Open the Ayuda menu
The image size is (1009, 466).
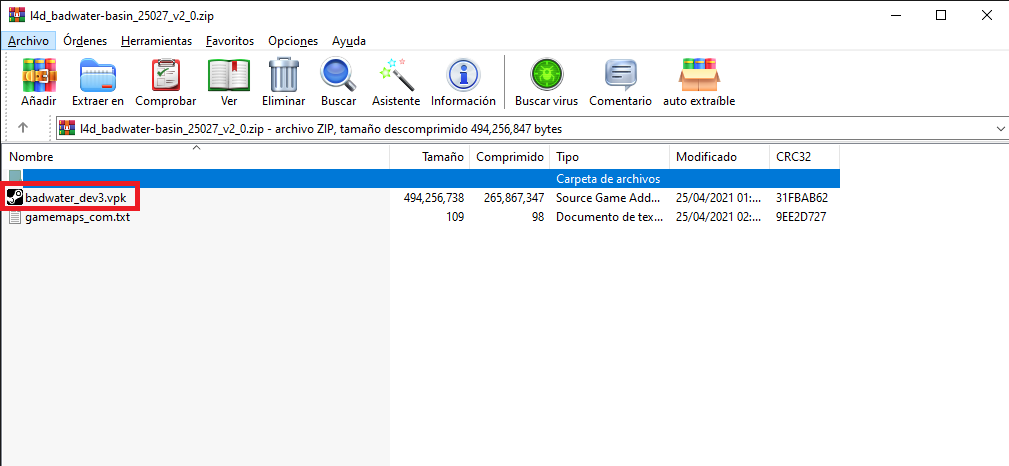coord(349,41)
